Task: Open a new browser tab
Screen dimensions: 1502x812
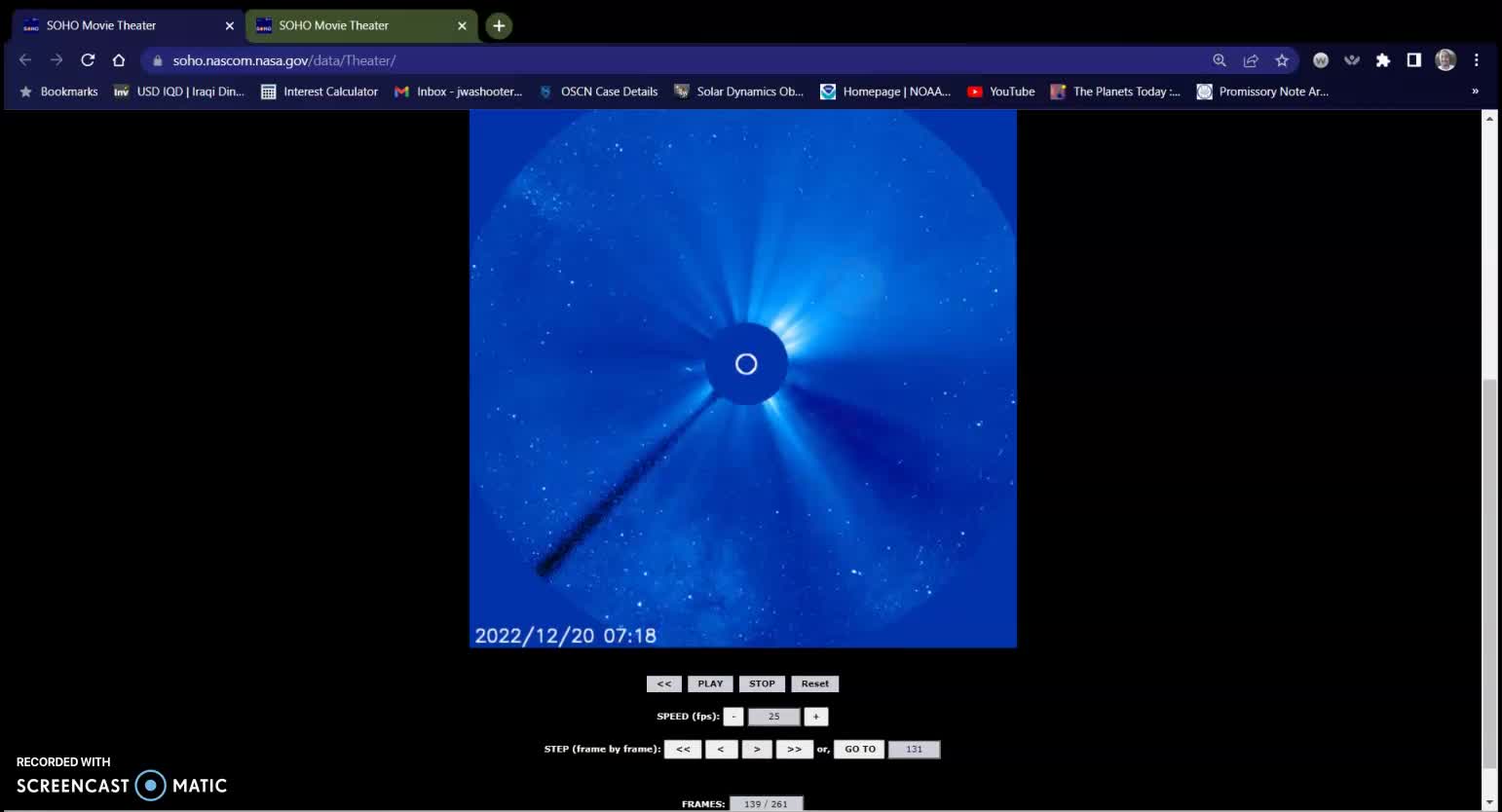Action: point(499,26)
